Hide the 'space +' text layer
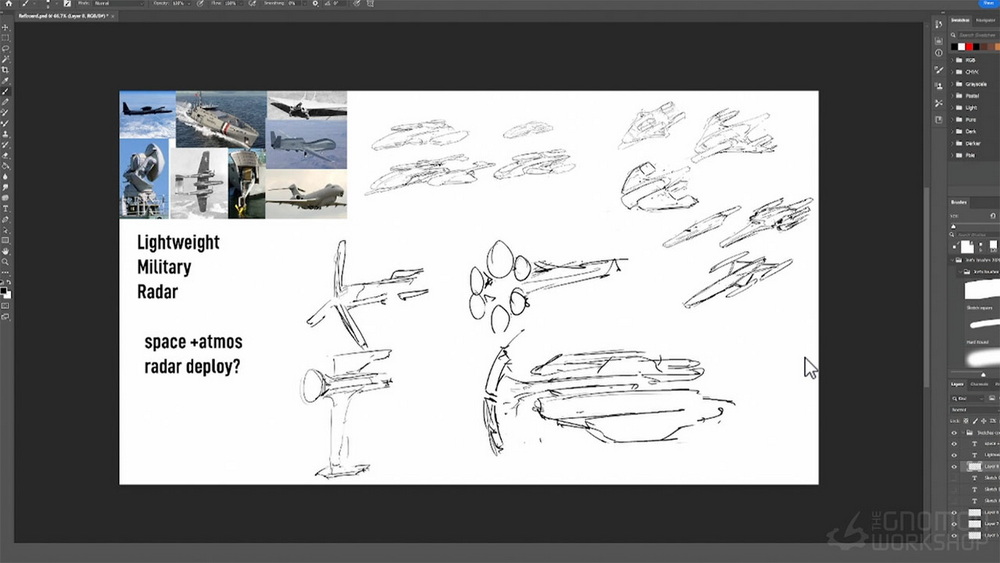This screenshot has height=563, width=1000. coord(954,444)
